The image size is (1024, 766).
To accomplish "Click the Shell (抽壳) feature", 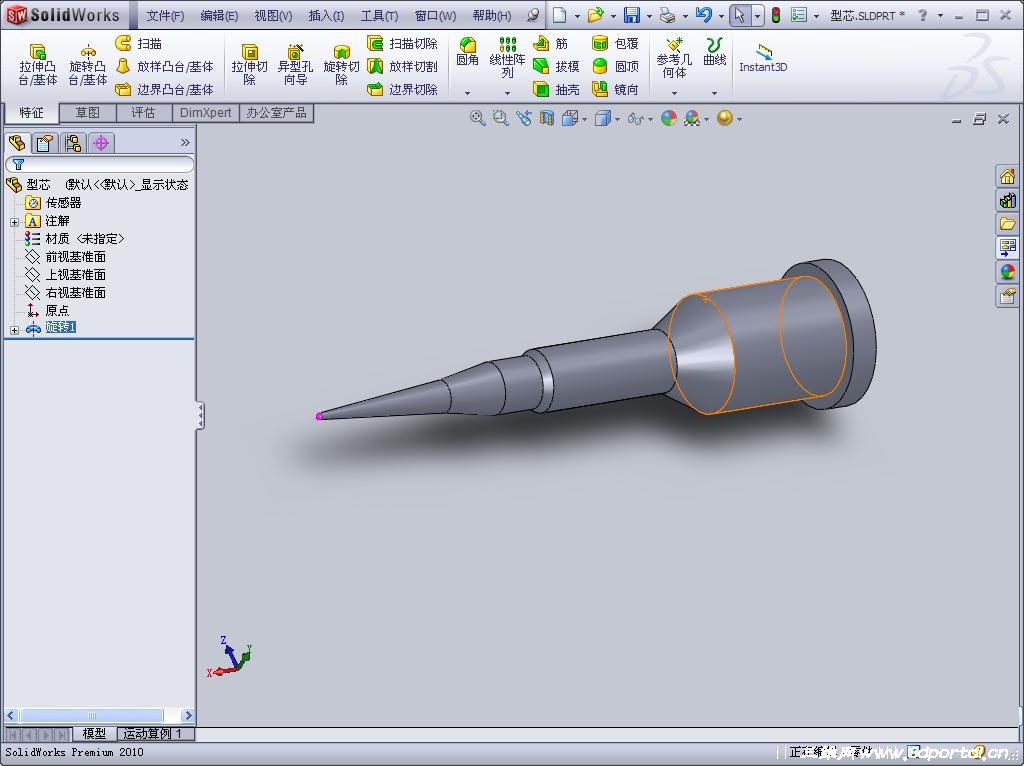I will click(556, 89).
